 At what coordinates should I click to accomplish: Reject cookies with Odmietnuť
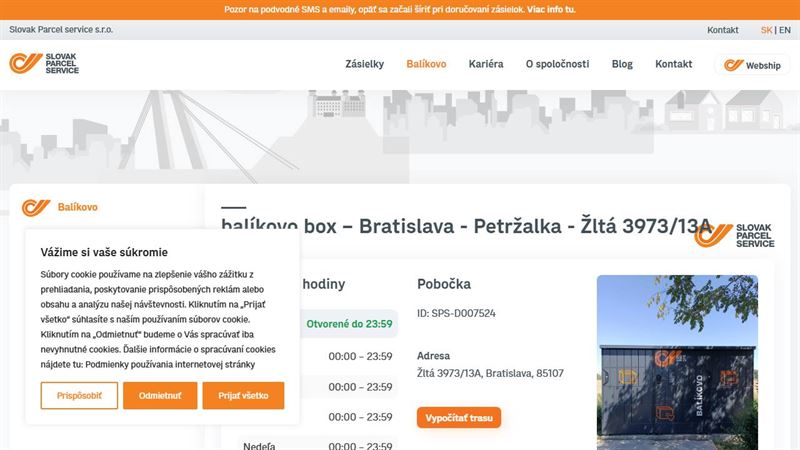pos(160,395)
